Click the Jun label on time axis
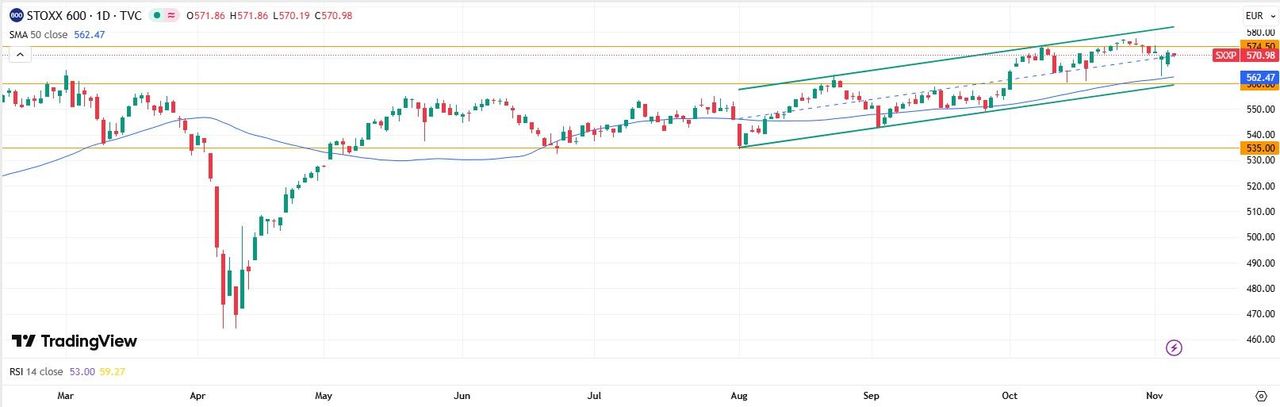Viewport: 1280px width, 407px height. pyautogui.click(x=461, y=395)
